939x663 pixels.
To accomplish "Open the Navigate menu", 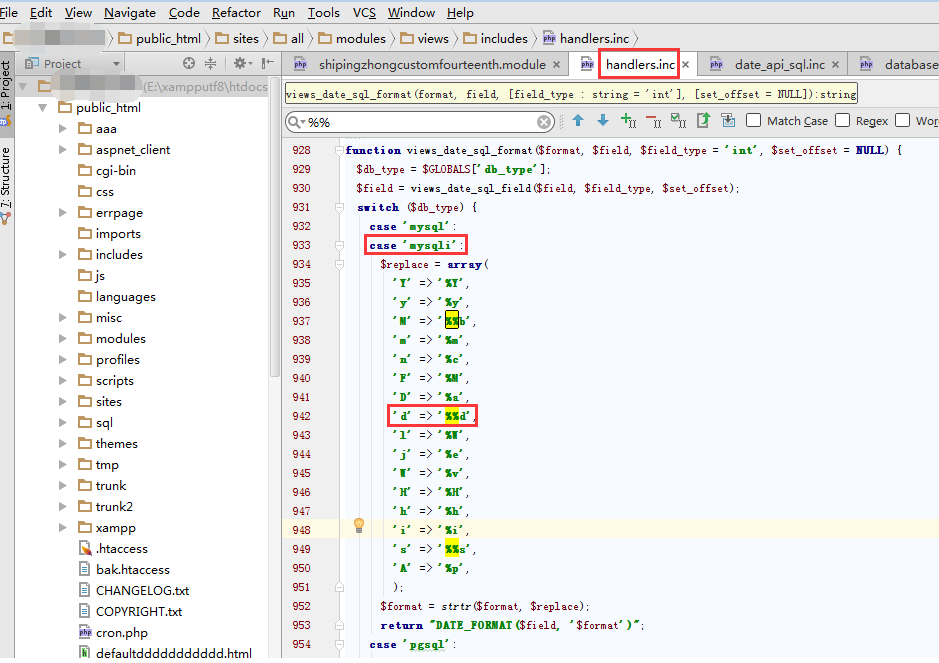I will pyautogui.click(x=129, y=13).
